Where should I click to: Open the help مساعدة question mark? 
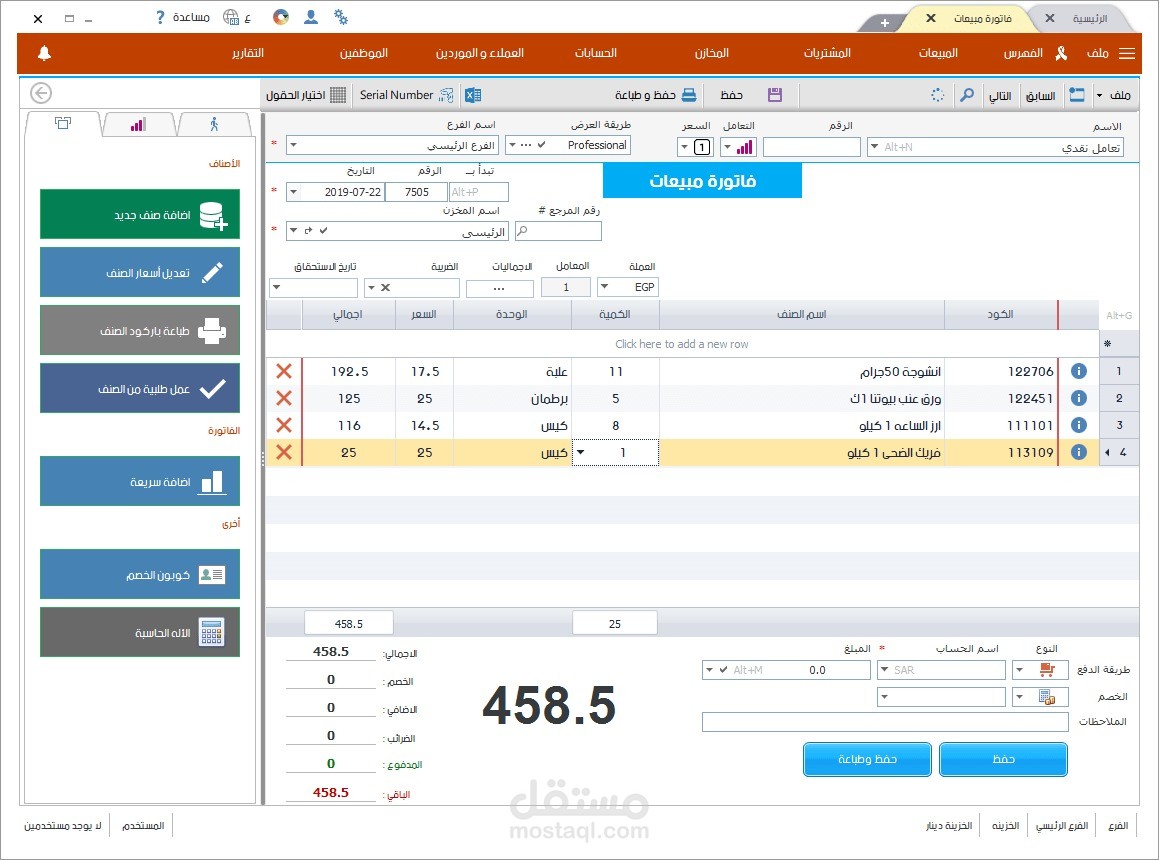click(x=160, y=17)
